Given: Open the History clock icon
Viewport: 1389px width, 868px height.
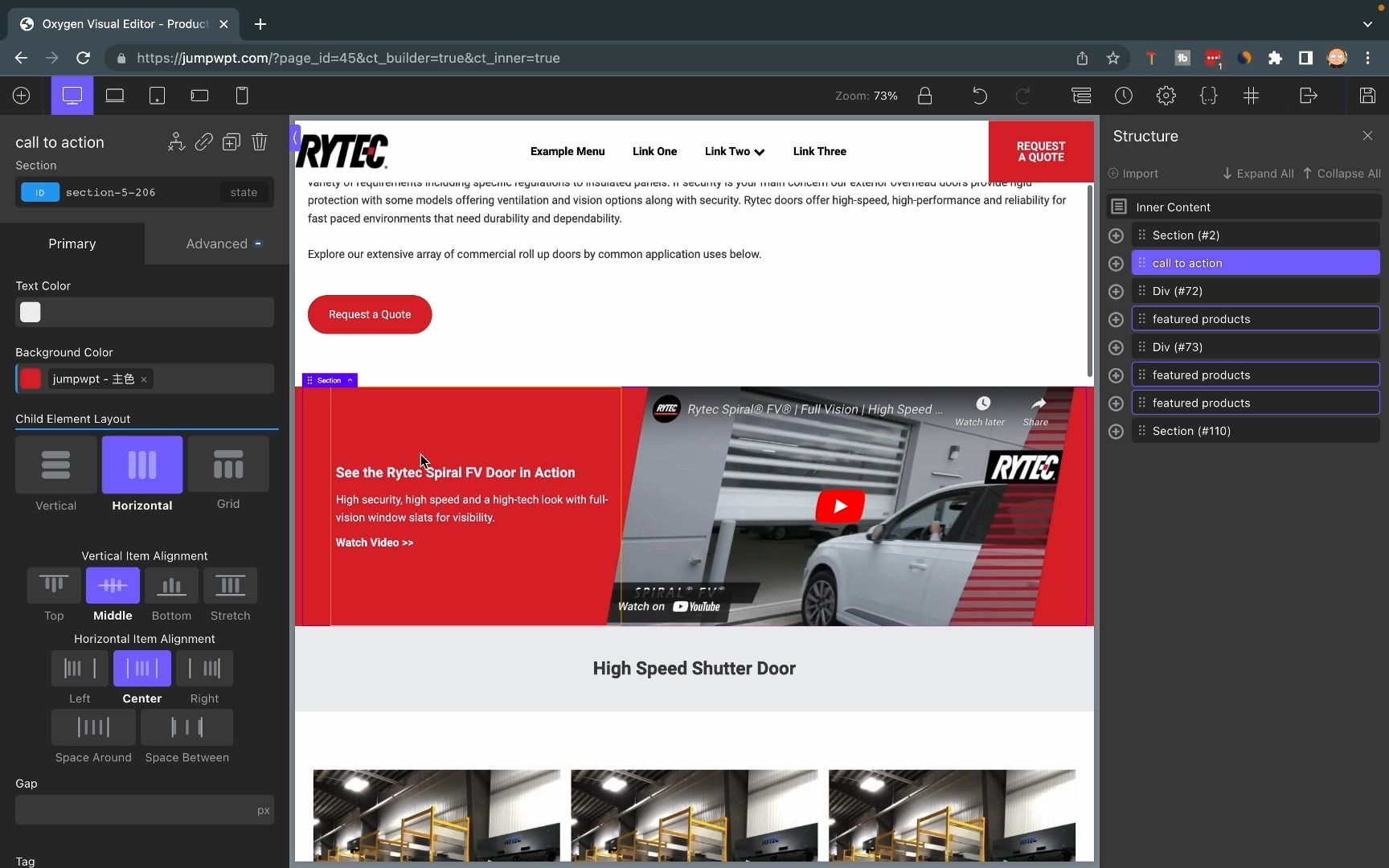Looking at the screenshot, I should pos(1124,96).
